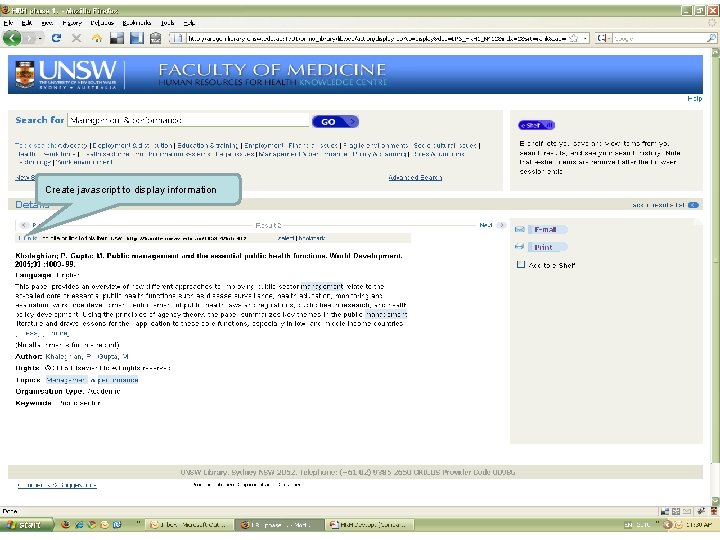Click the Stop loading X icon
Image resolution: width=720 pixels, height=540 pixels.
coord(77,38)
